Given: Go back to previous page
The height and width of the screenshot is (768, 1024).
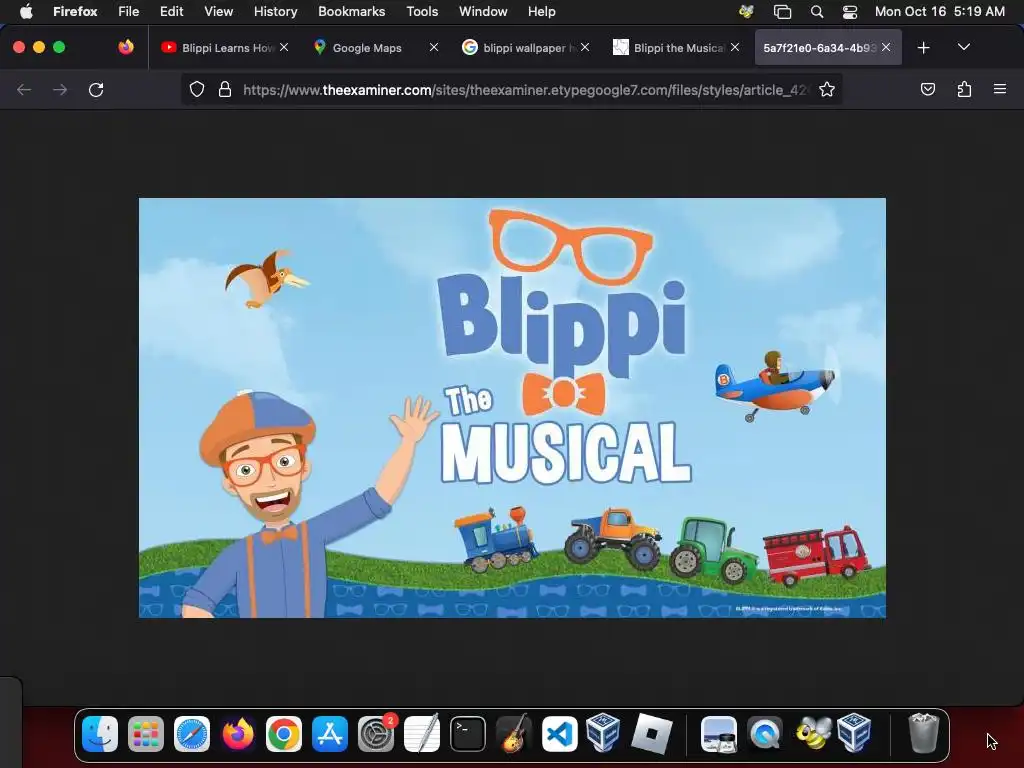Looking at the screenshot, I should (x=24, y=89).
